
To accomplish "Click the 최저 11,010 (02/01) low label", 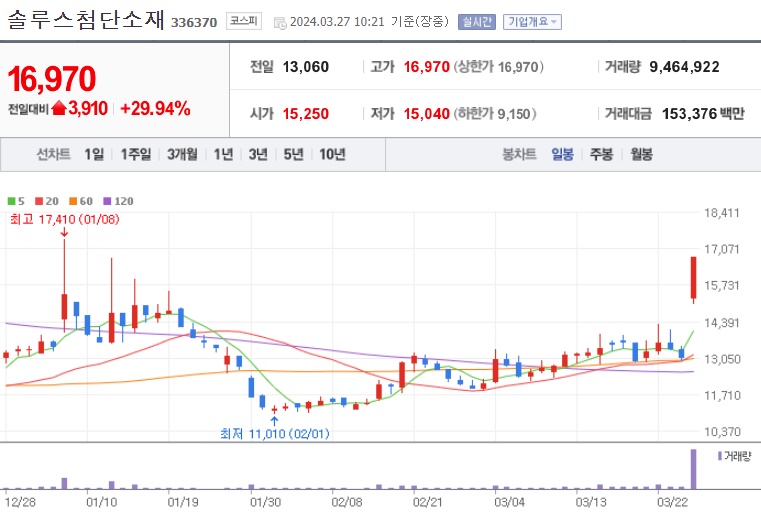I will [275, 433].
